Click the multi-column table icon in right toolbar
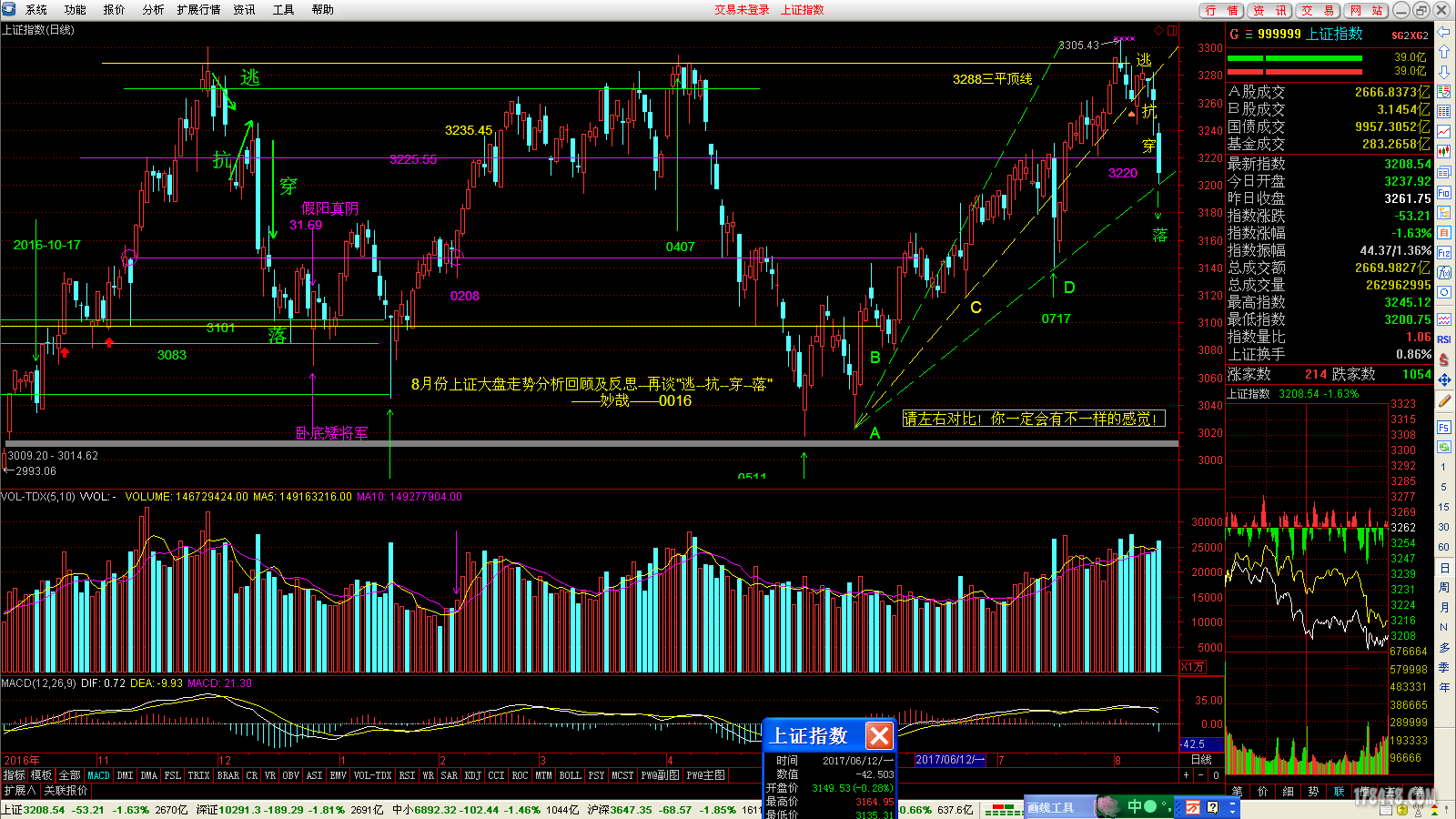 click(x=1444, y=112)
